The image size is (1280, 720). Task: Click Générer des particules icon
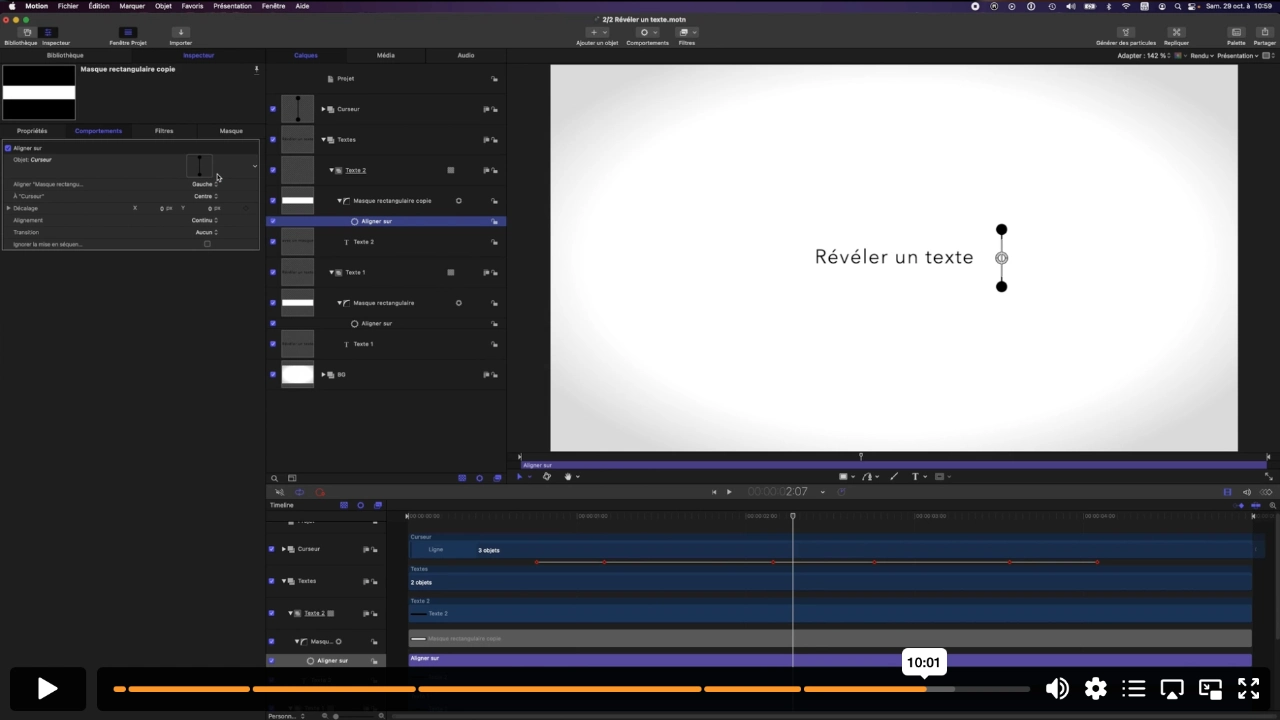click(1126, 32)
